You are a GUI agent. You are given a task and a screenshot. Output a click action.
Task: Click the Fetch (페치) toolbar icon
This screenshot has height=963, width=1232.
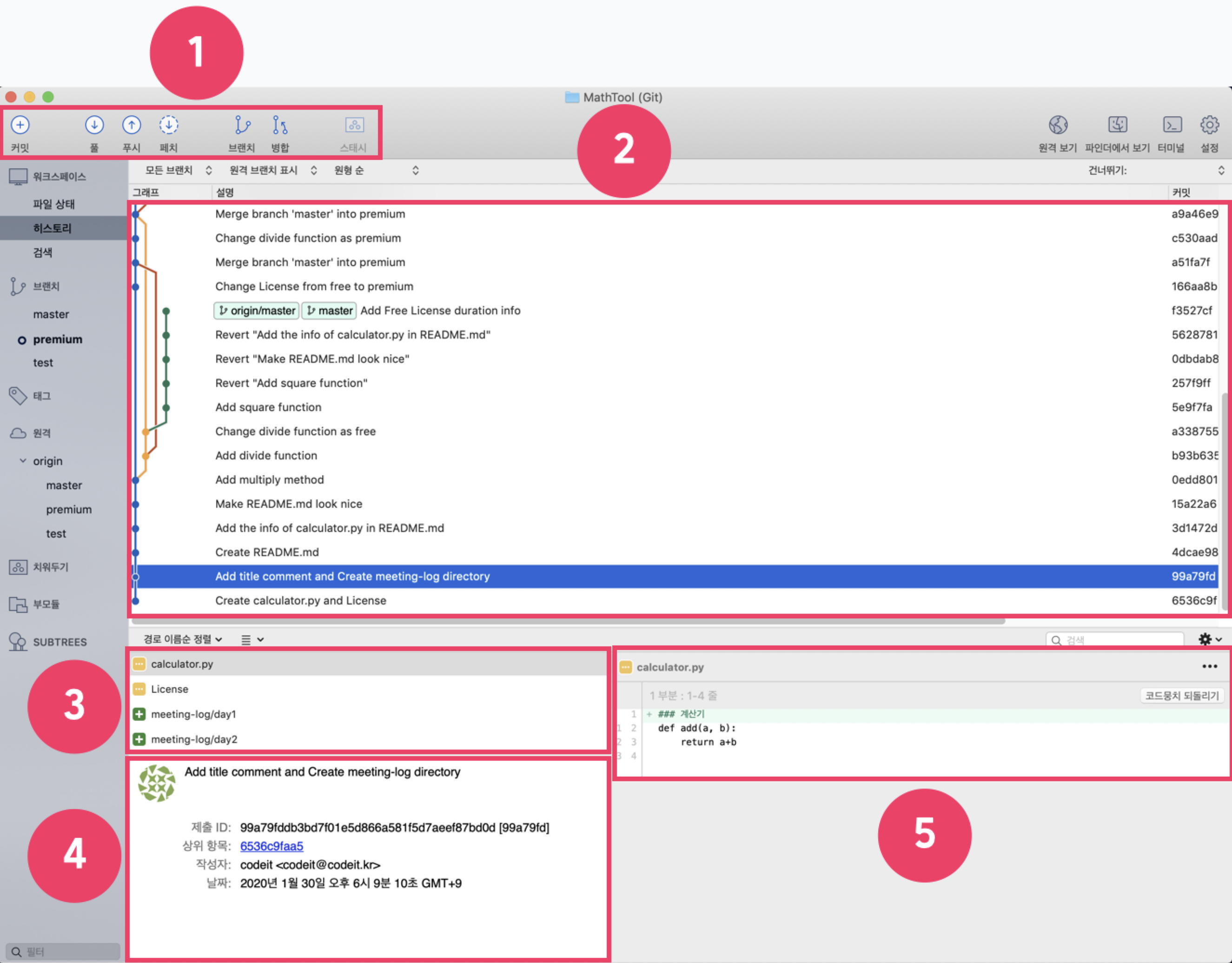[x=168, y=125]
